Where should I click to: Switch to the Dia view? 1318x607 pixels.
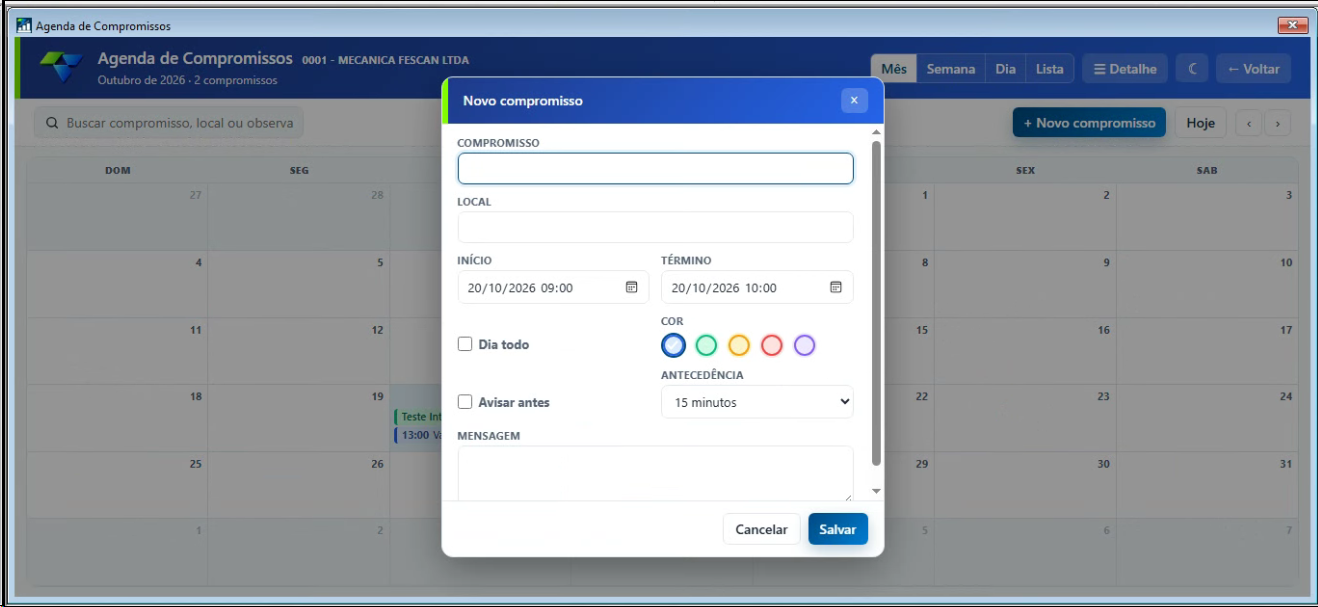(1006, 69)
